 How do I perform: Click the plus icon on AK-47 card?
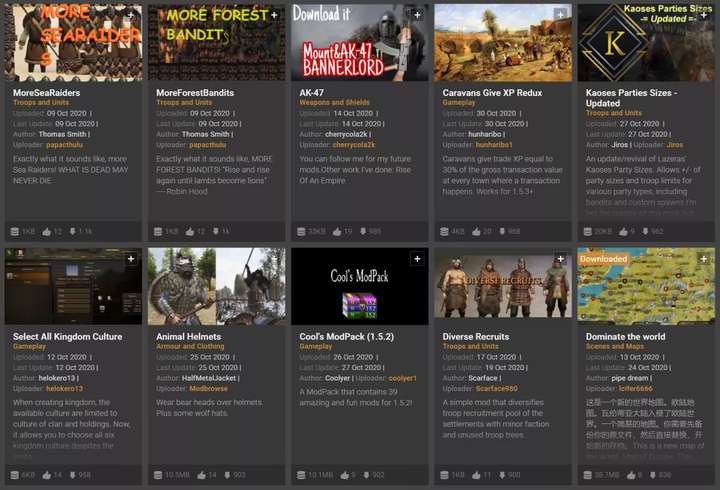pos(417,15)
